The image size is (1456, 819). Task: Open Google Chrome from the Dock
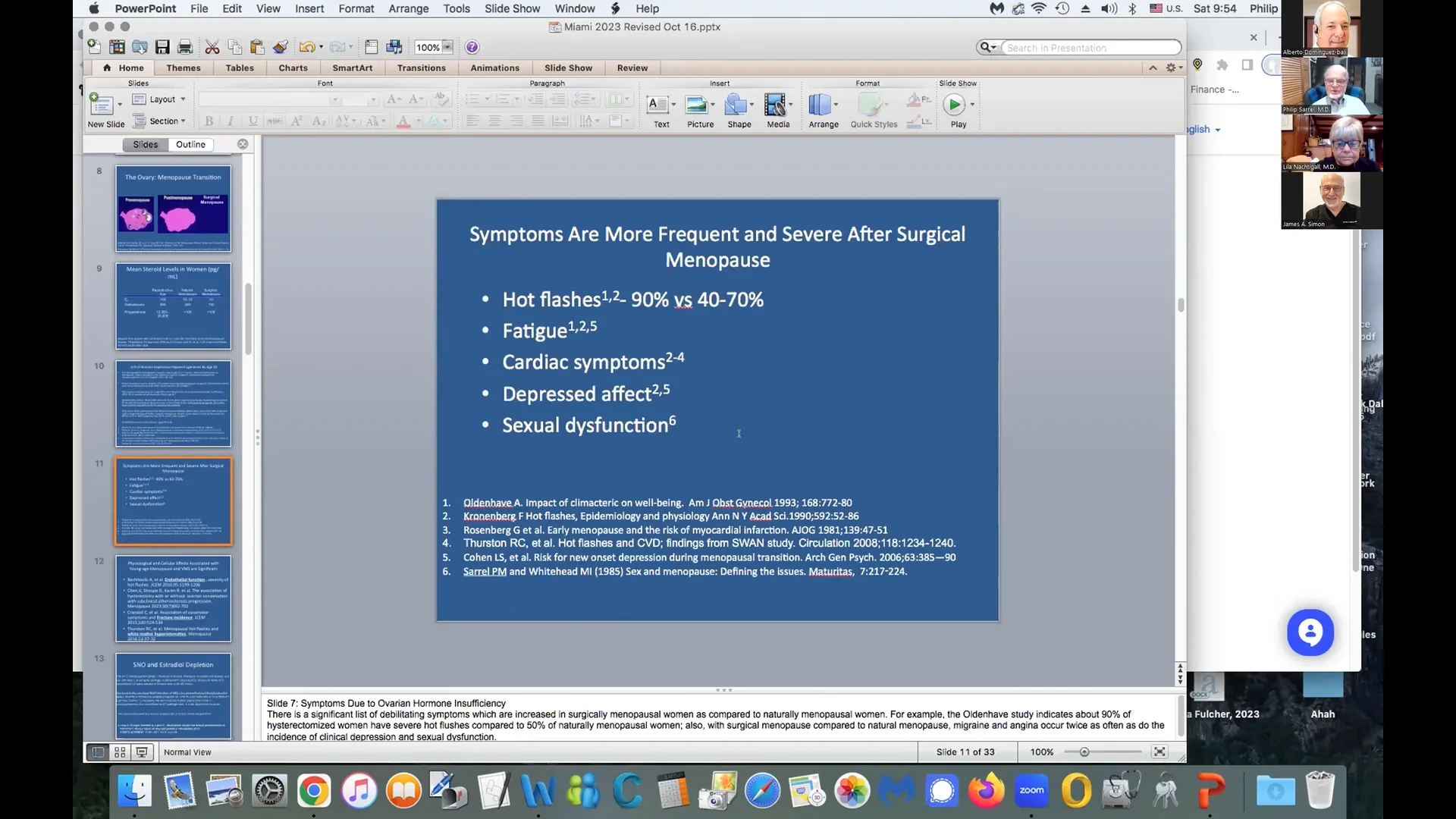(x=314, y=791)
